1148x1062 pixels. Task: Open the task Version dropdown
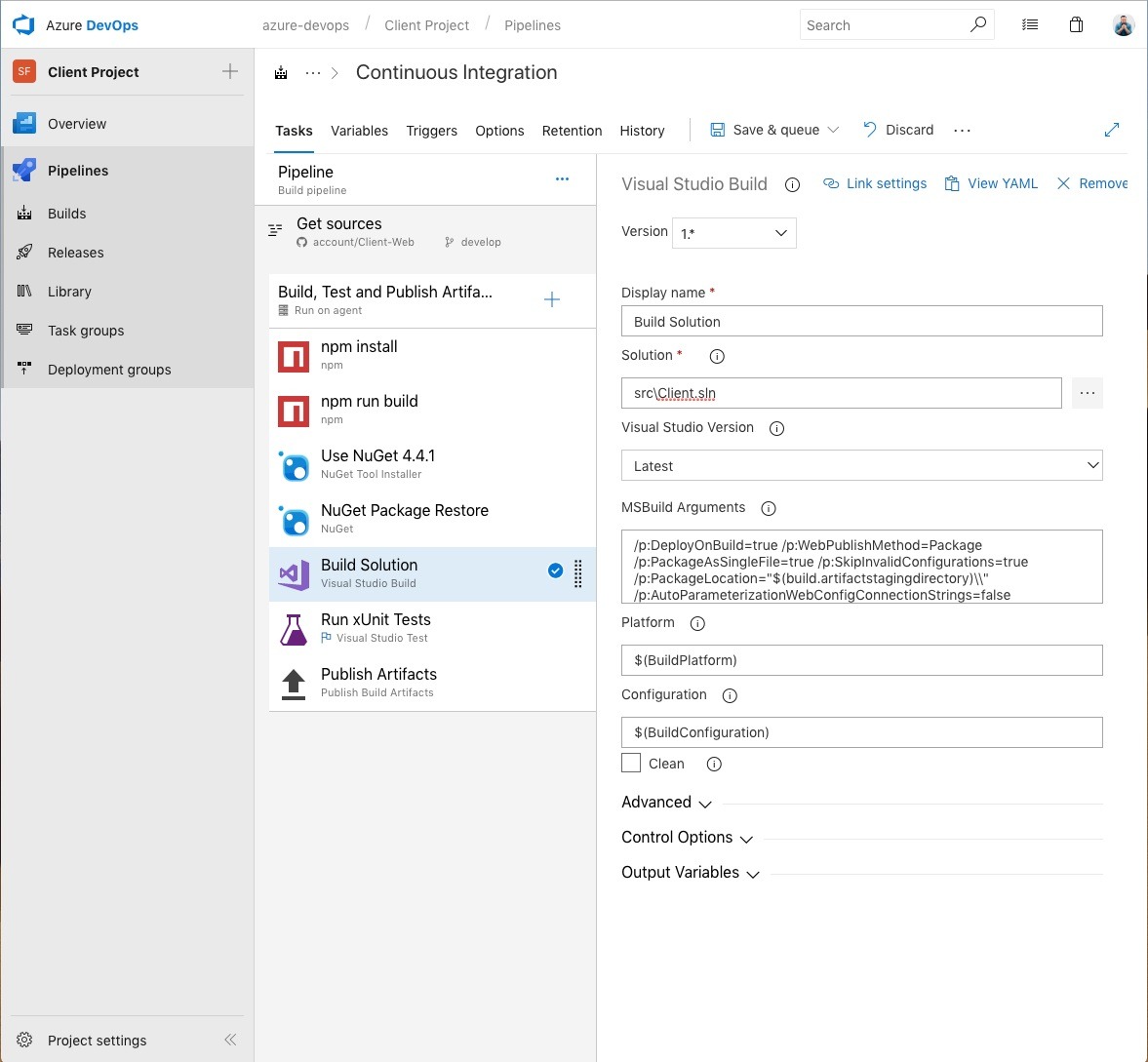click(x=734, y=233)
